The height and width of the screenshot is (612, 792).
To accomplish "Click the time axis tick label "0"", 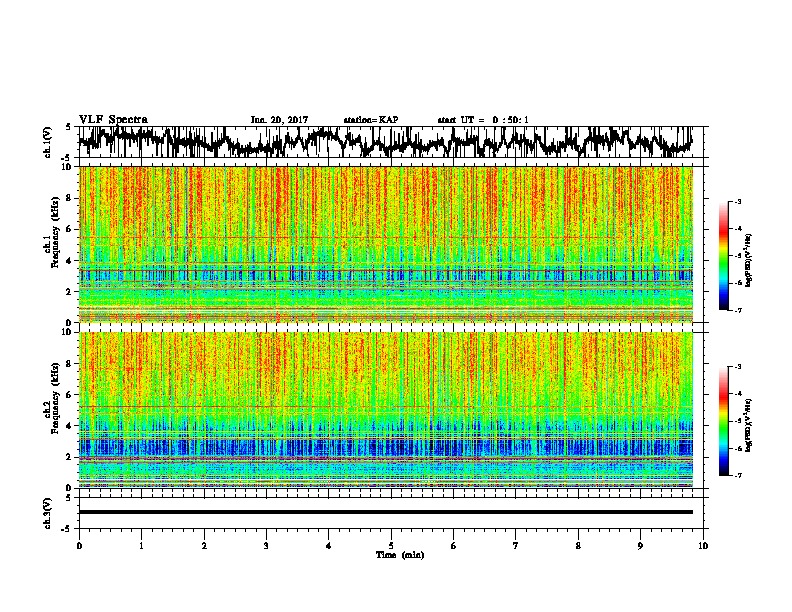I will [x=79, y=546].
